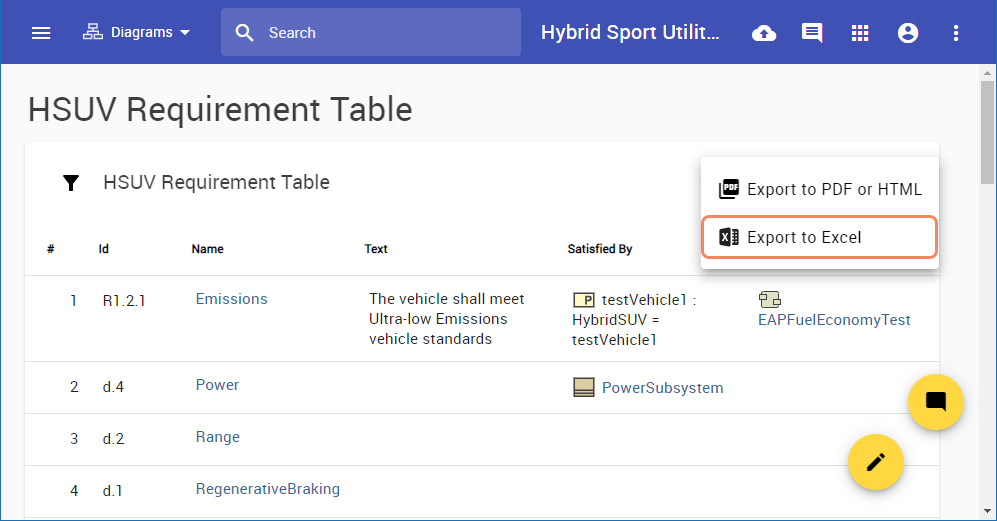This screenshot has width=997, height=521.
Task: Open the RegenerativeBraking requirement link
Action: click(x=268, y=489)
